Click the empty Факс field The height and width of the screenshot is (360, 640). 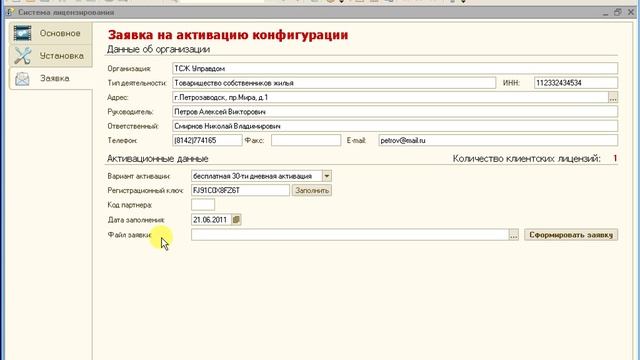click(306, 140)
